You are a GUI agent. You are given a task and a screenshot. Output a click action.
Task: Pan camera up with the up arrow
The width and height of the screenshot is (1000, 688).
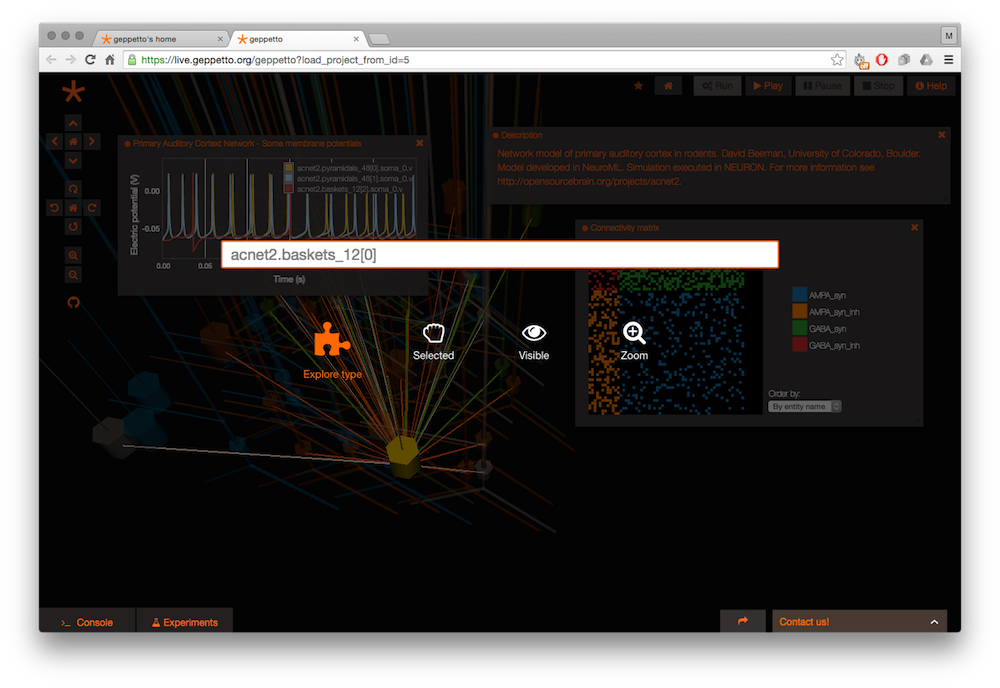[73, 122]
